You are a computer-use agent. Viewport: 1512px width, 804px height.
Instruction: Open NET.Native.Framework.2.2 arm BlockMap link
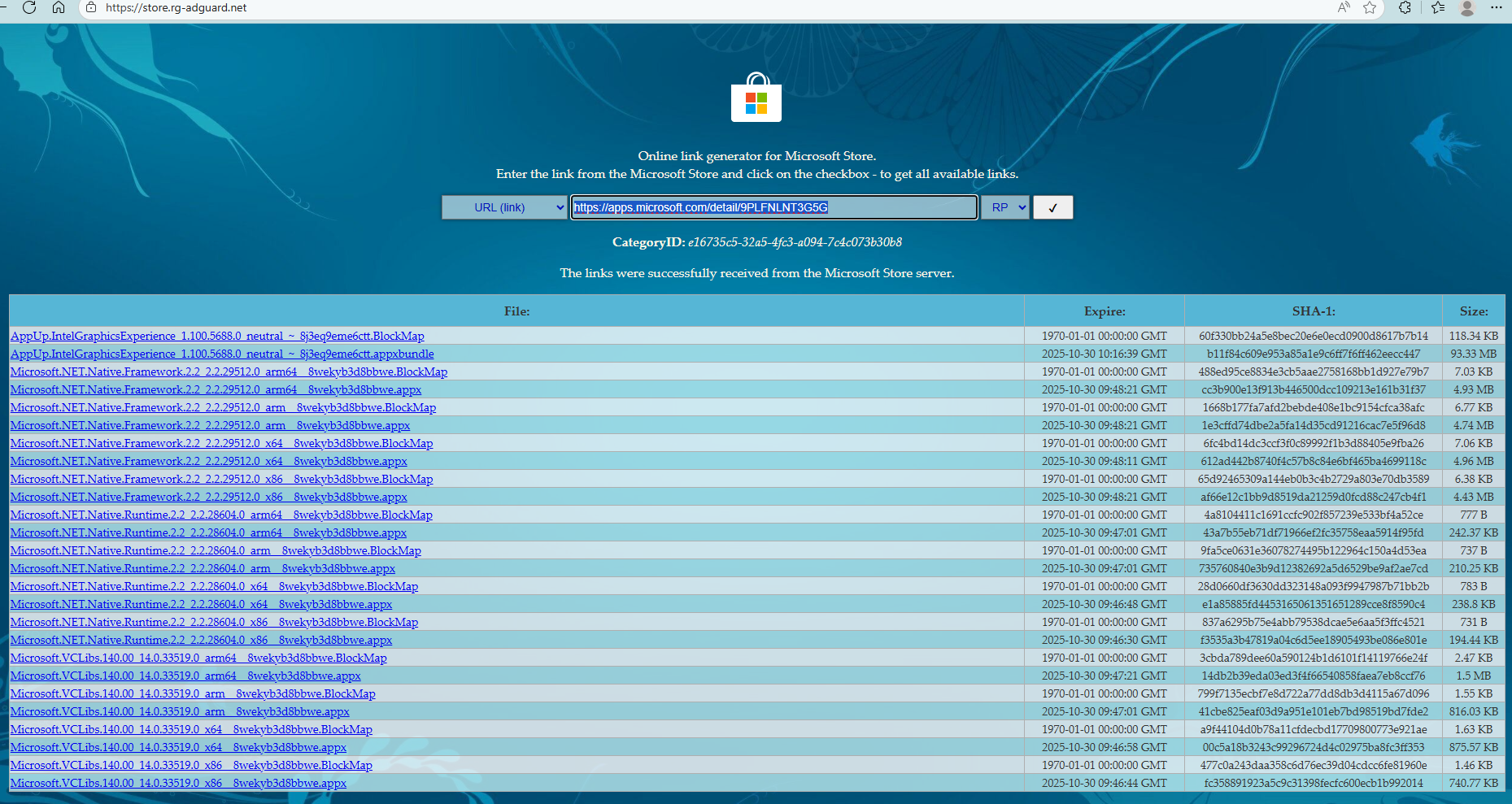[x=223, y=407]
